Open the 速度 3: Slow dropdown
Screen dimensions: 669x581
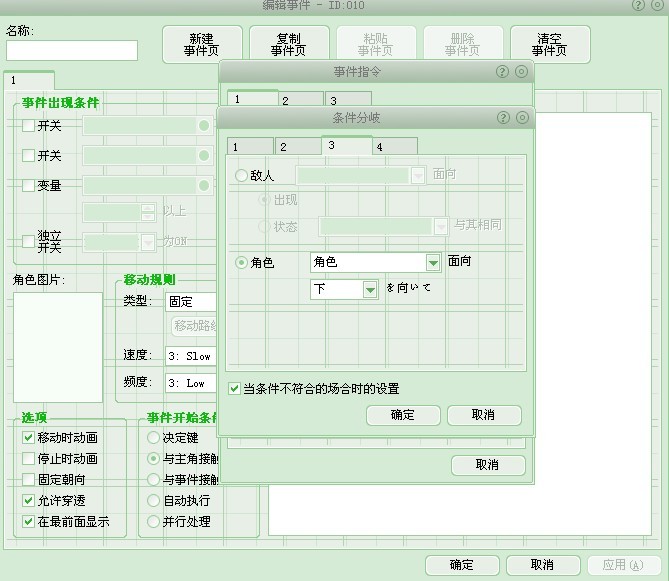(x=191, y=356)
